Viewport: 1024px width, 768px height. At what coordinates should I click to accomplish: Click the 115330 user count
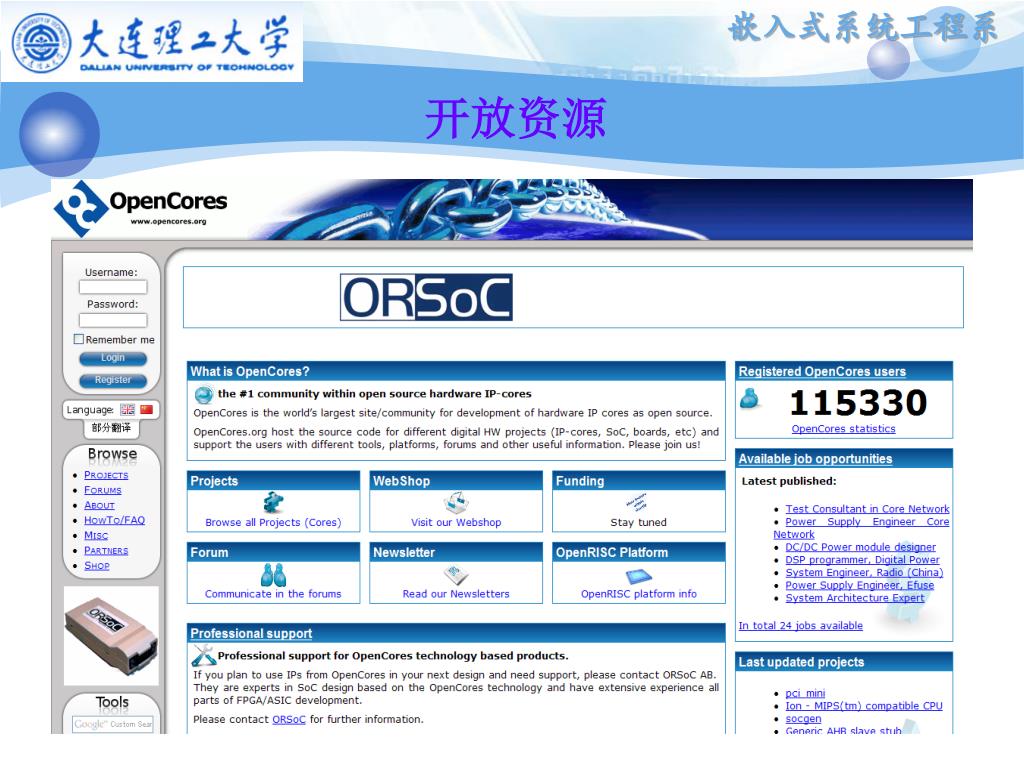(x=858, y=402)
